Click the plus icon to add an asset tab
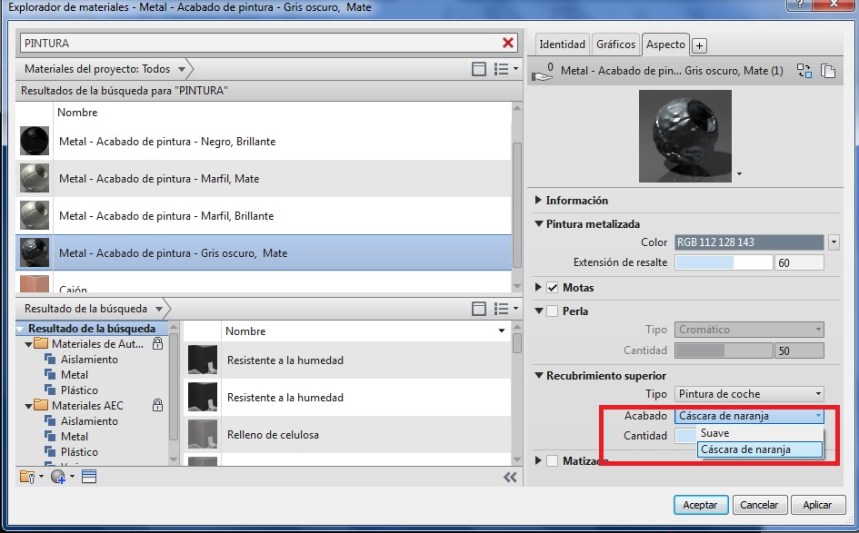The width and height of the screenshot is (859, 533). pos(699,45)
